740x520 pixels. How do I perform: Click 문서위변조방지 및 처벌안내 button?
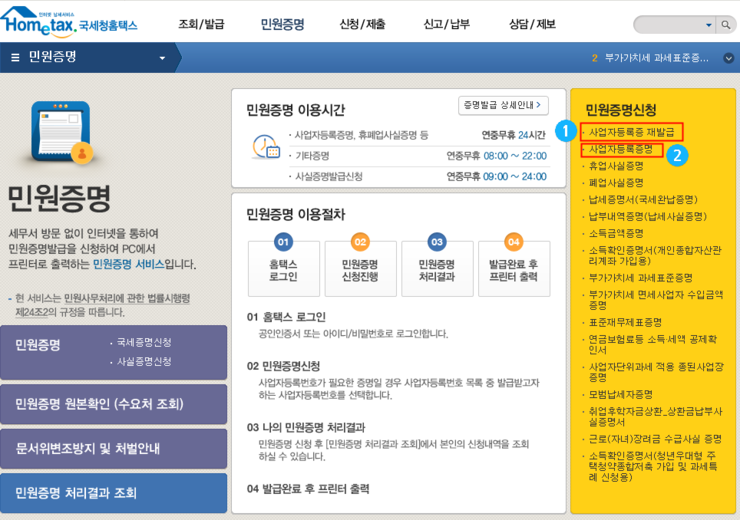[113, 448]
